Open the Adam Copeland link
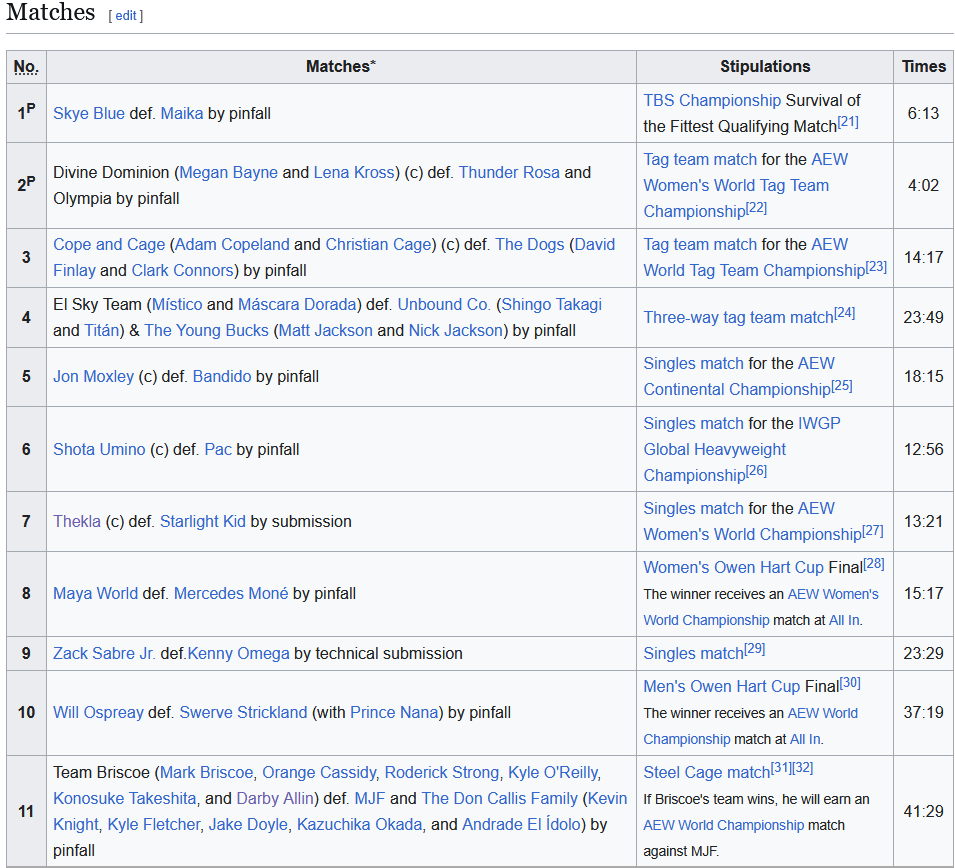Screen dimensions: 955x868 232,244
